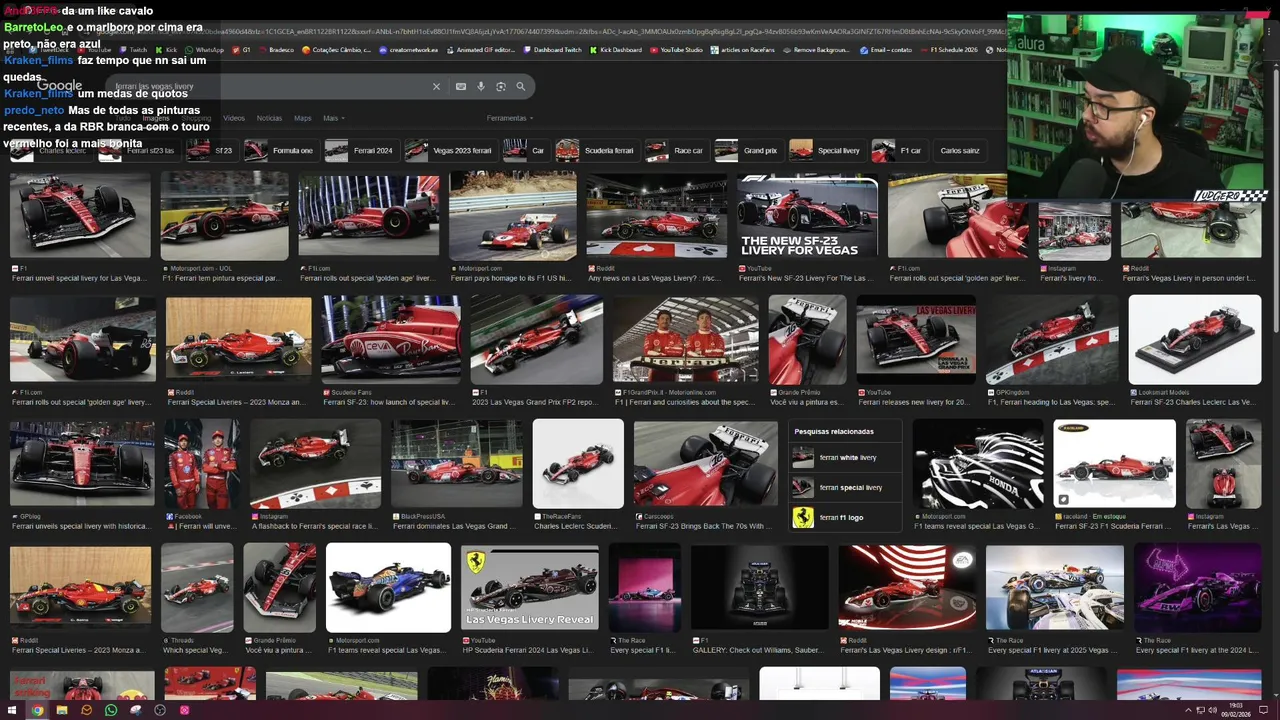Open the Email – contato bookmark

[x=885, y=49]
